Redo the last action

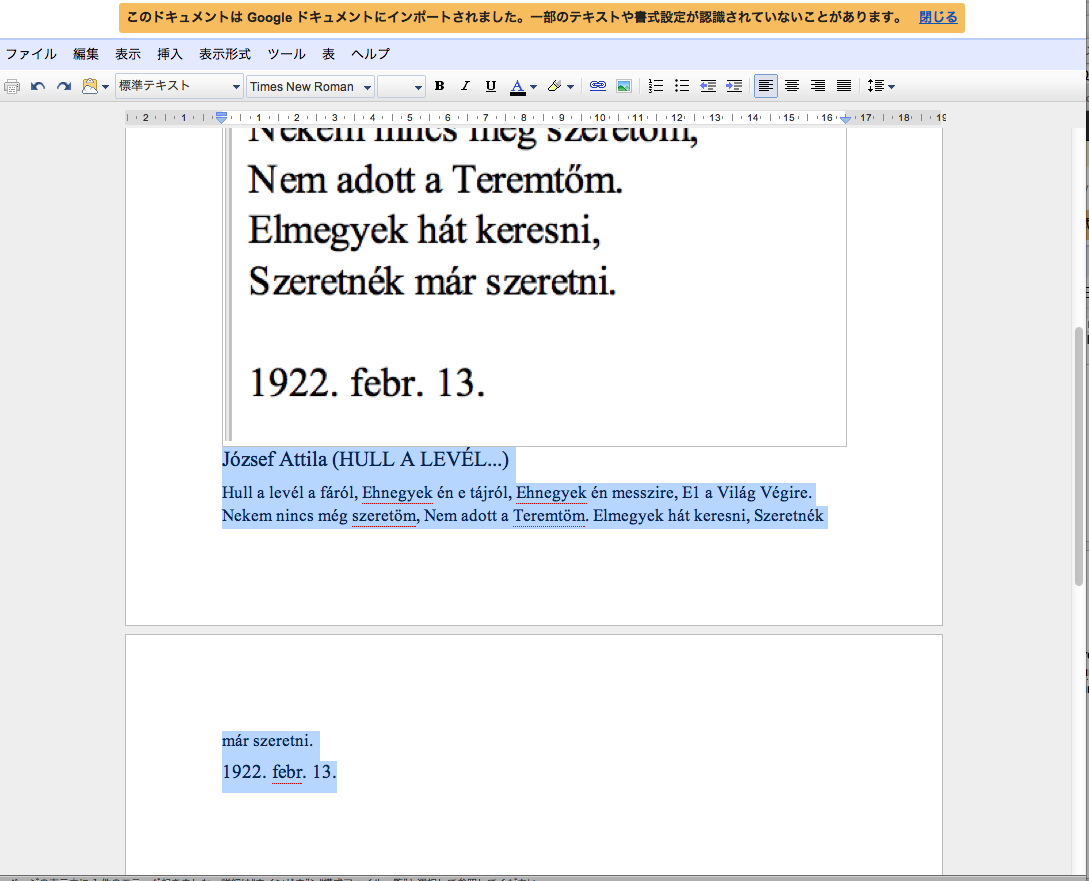64,87
